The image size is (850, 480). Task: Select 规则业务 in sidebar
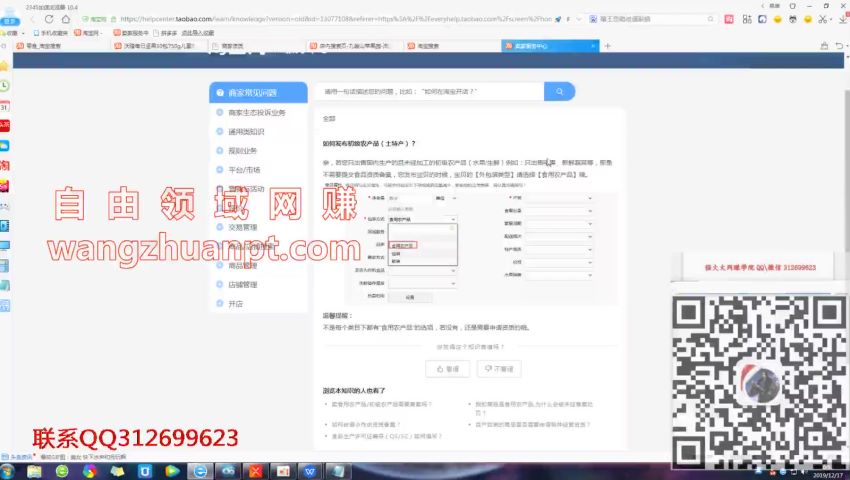click(x=242, y=151)
